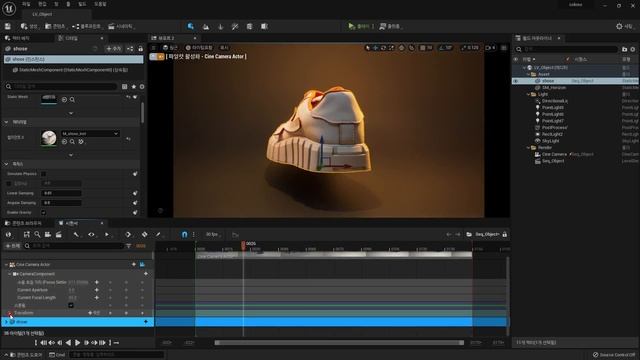Show favorite properties with star icon
640x360 pixels.
133,87
